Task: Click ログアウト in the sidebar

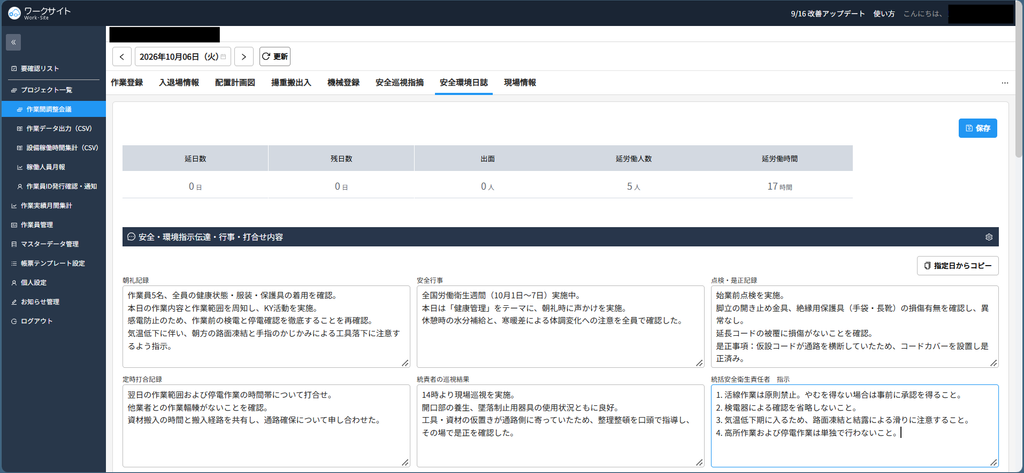Action: click(53, 321)
